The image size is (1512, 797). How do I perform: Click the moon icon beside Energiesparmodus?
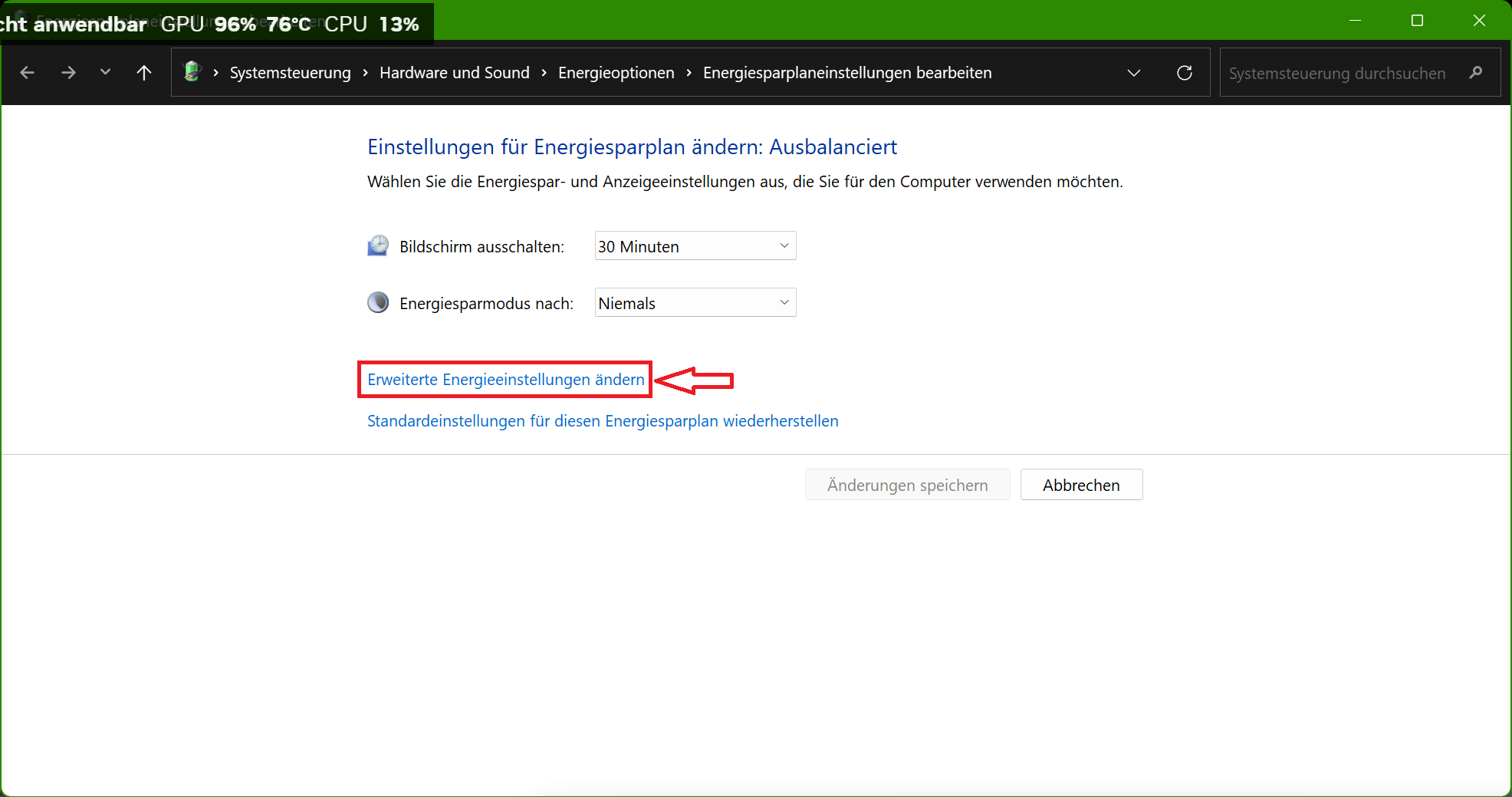pos(378,303)
